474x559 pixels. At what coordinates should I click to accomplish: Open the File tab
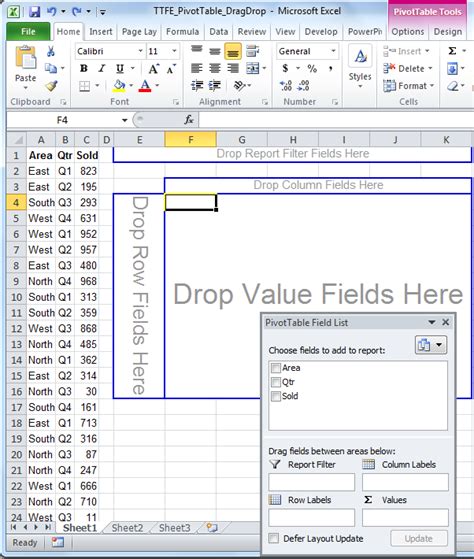(28, 32)
